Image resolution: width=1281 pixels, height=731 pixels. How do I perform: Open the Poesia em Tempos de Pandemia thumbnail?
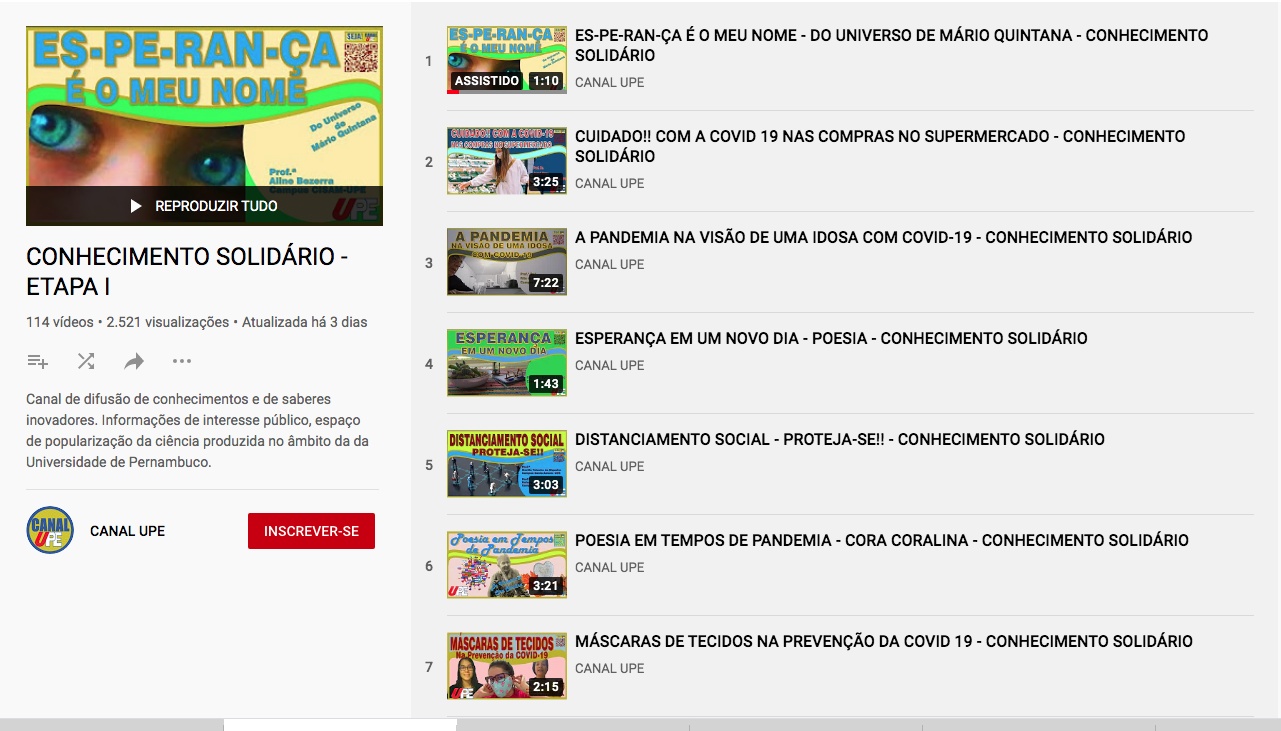click(506, 565)
